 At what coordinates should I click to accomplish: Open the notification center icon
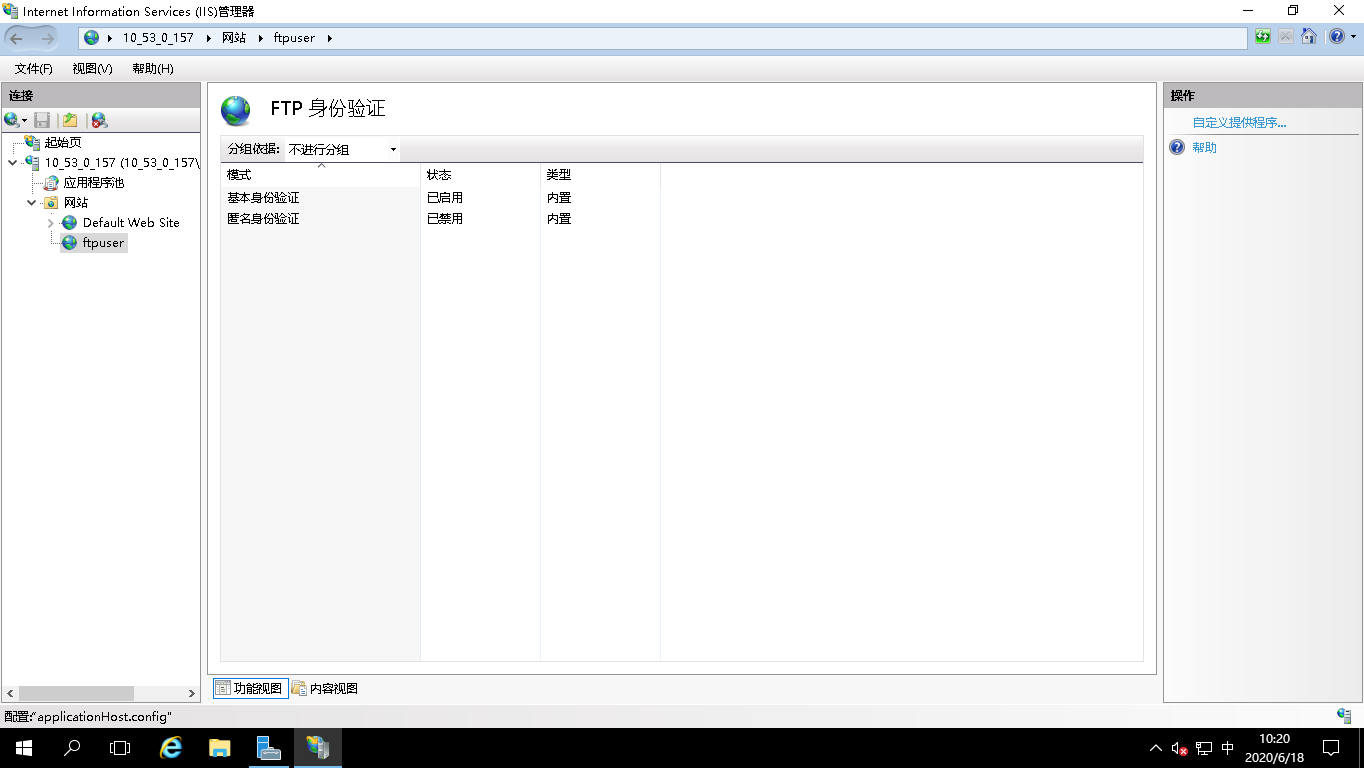click(1331, 748)
